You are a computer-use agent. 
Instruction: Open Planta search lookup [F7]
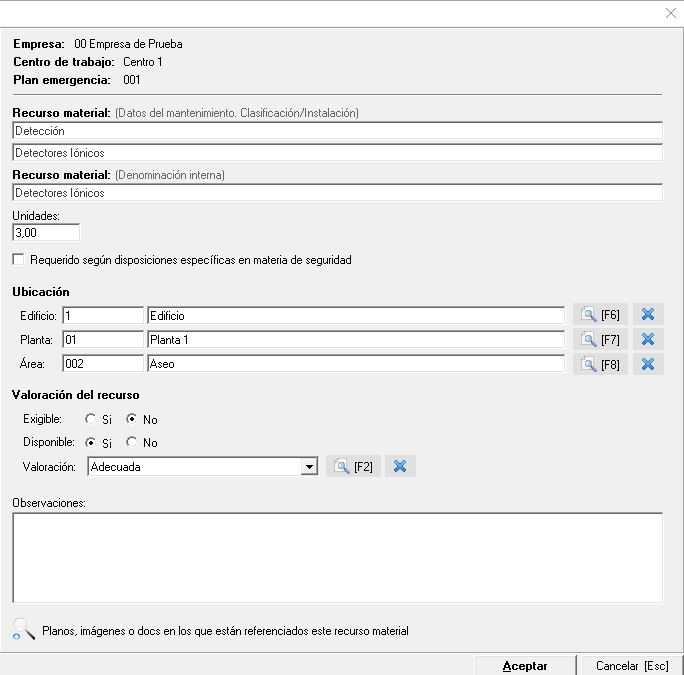pyautogui.click(x=600, y=340)
